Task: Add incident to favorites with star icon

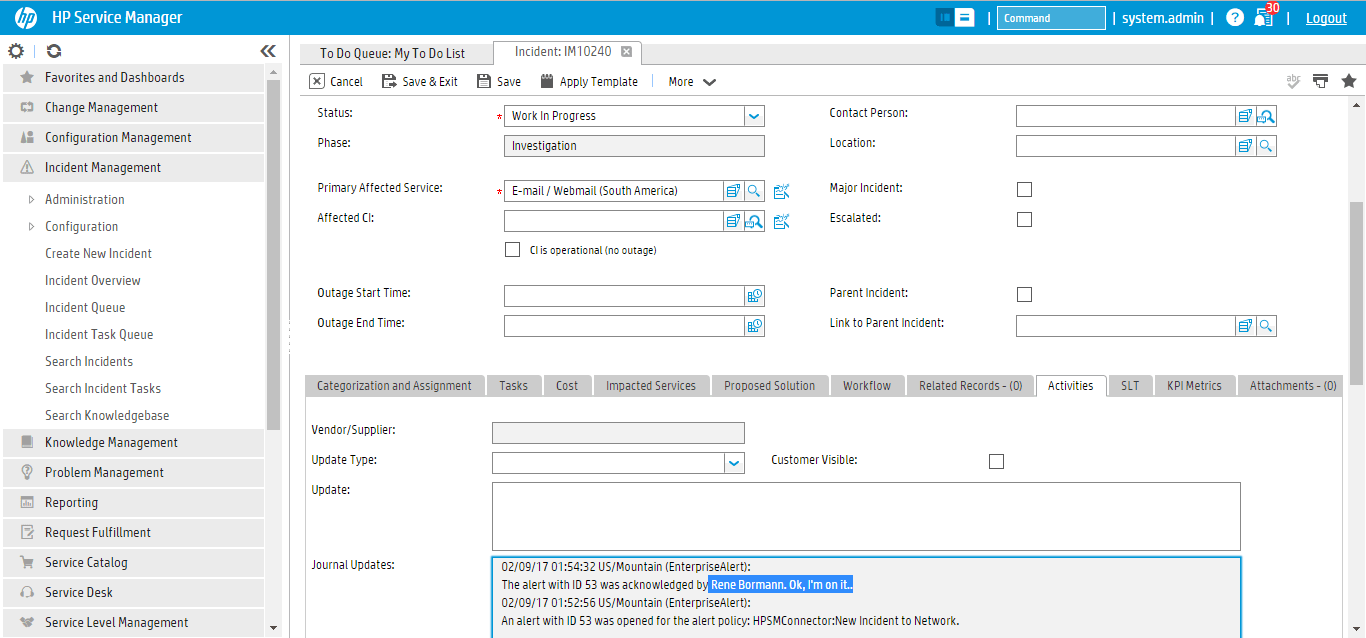Action: coord(1349,81)
